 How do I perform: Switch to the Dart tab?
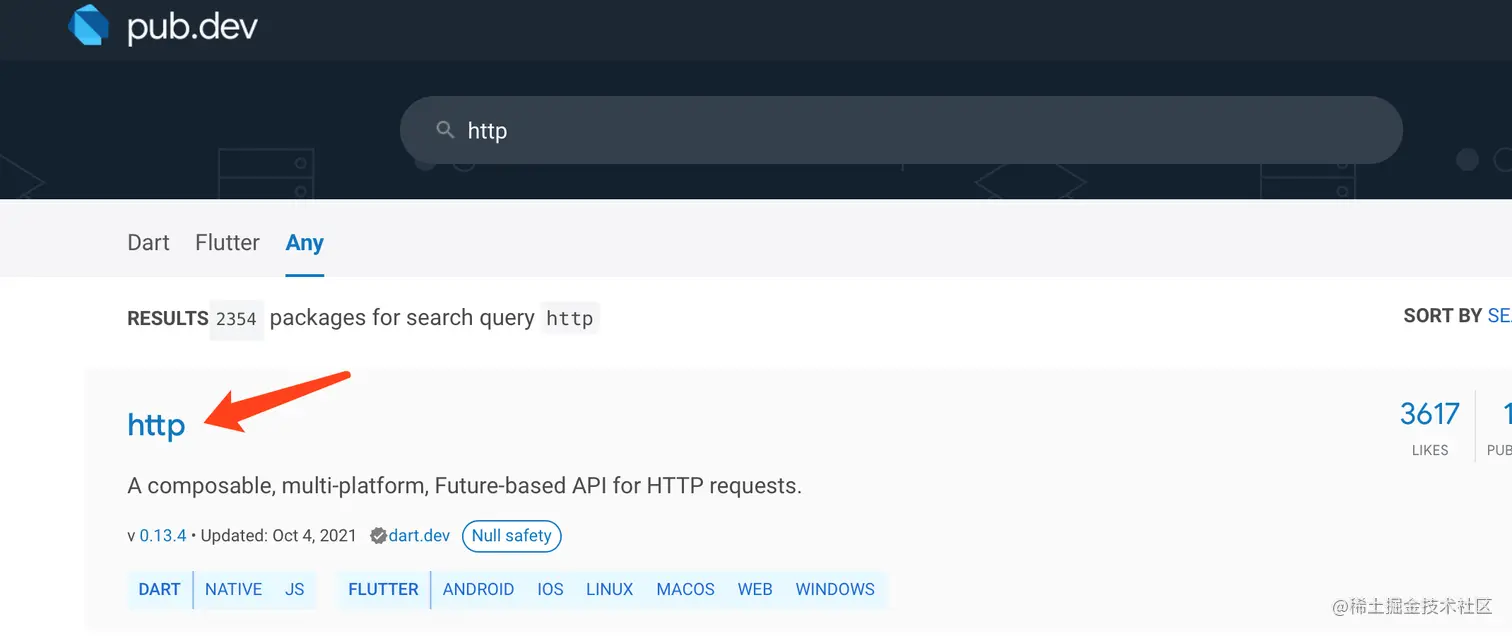click(x=149, y=243)
